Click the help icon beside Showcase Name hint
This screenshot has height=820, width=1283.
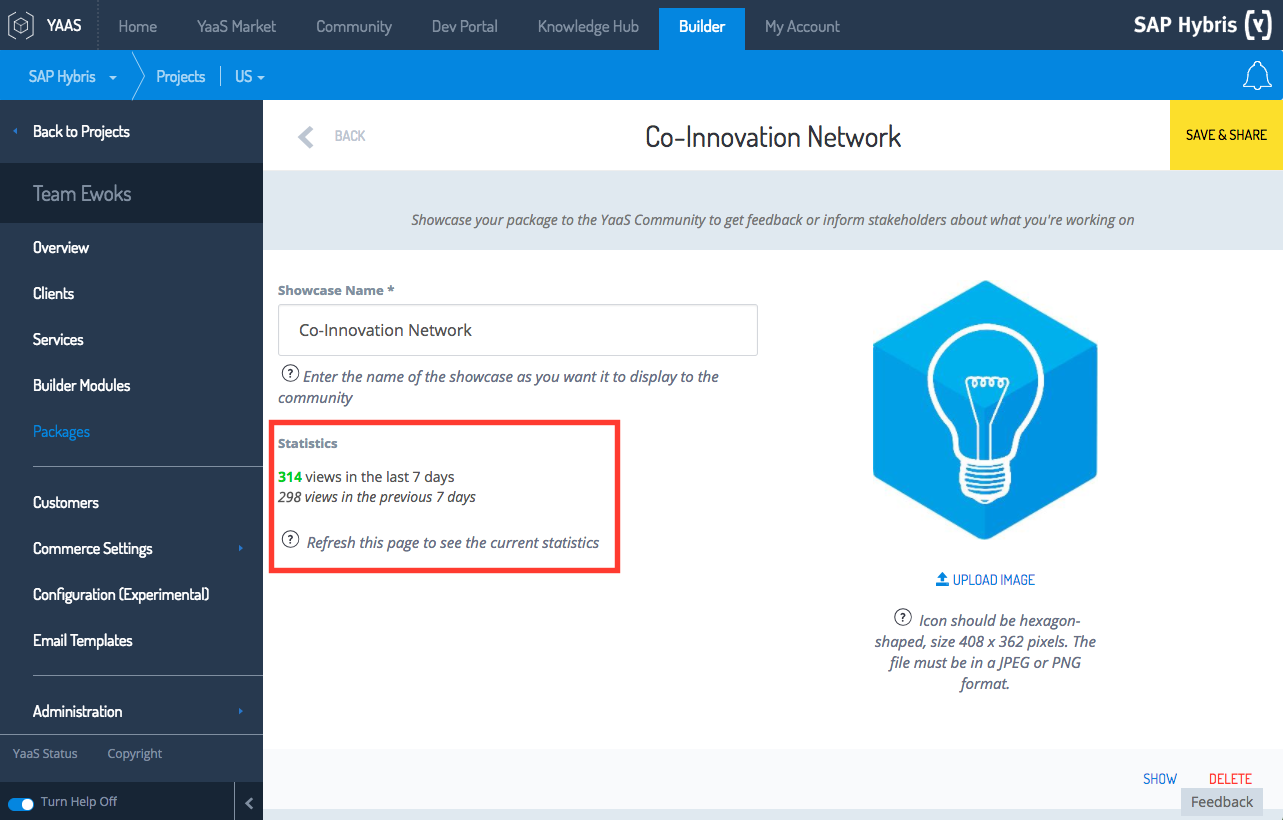290,375
